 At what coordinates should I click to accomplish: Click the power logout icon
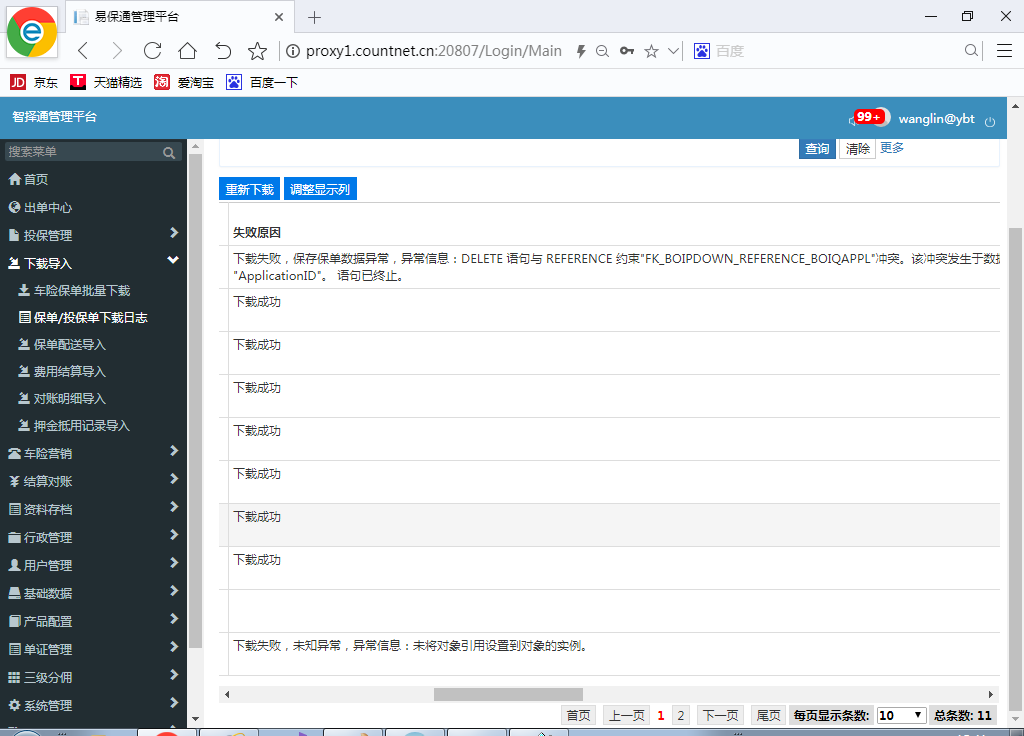pos(990,121)
